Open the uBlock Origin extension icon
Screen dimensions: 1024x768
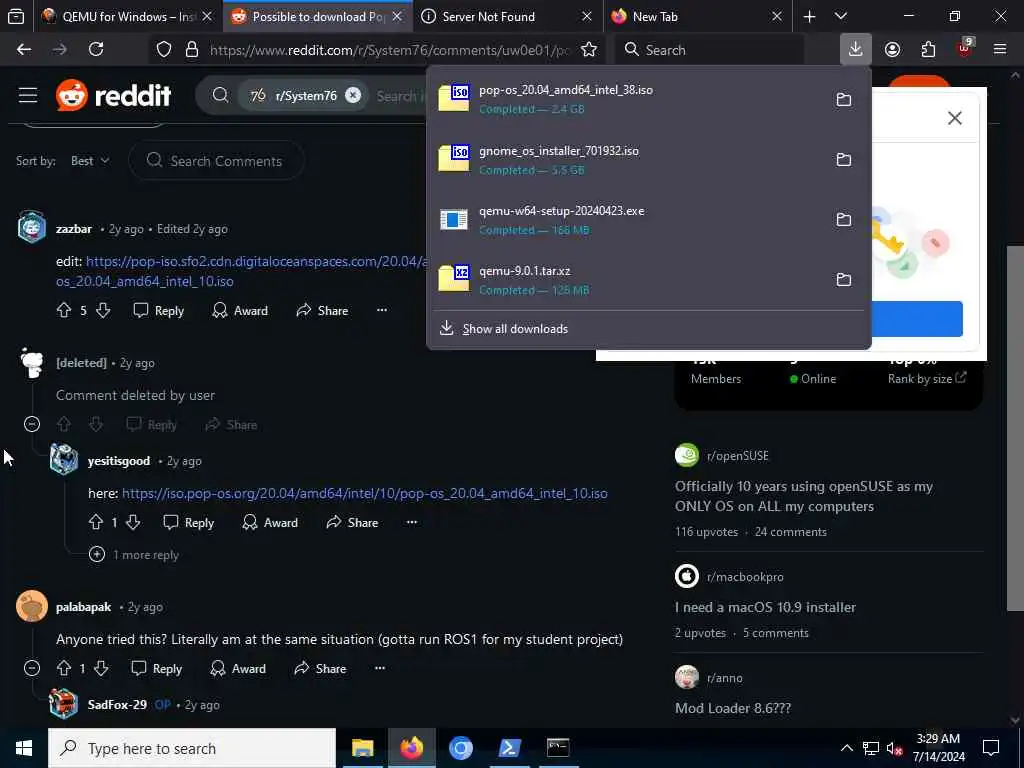point(965,49)
